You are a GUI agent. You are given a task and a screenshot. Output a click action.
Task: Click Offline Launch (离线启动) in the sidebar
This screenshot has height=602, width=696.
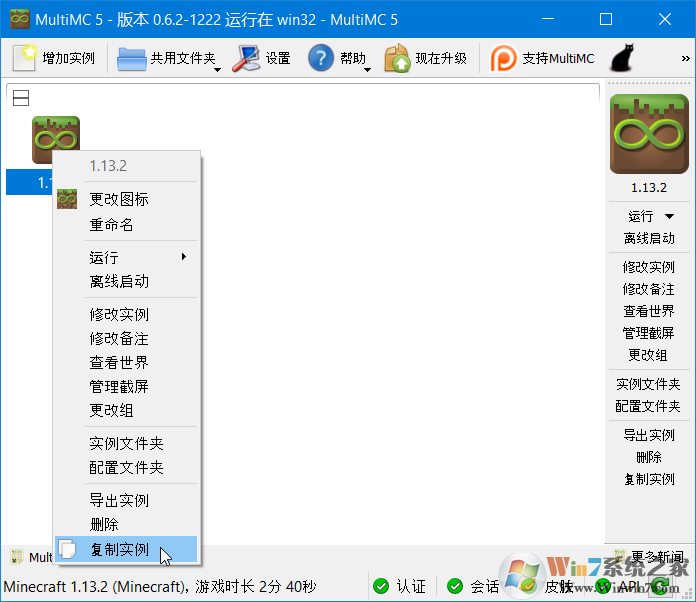tap(649, 238)
